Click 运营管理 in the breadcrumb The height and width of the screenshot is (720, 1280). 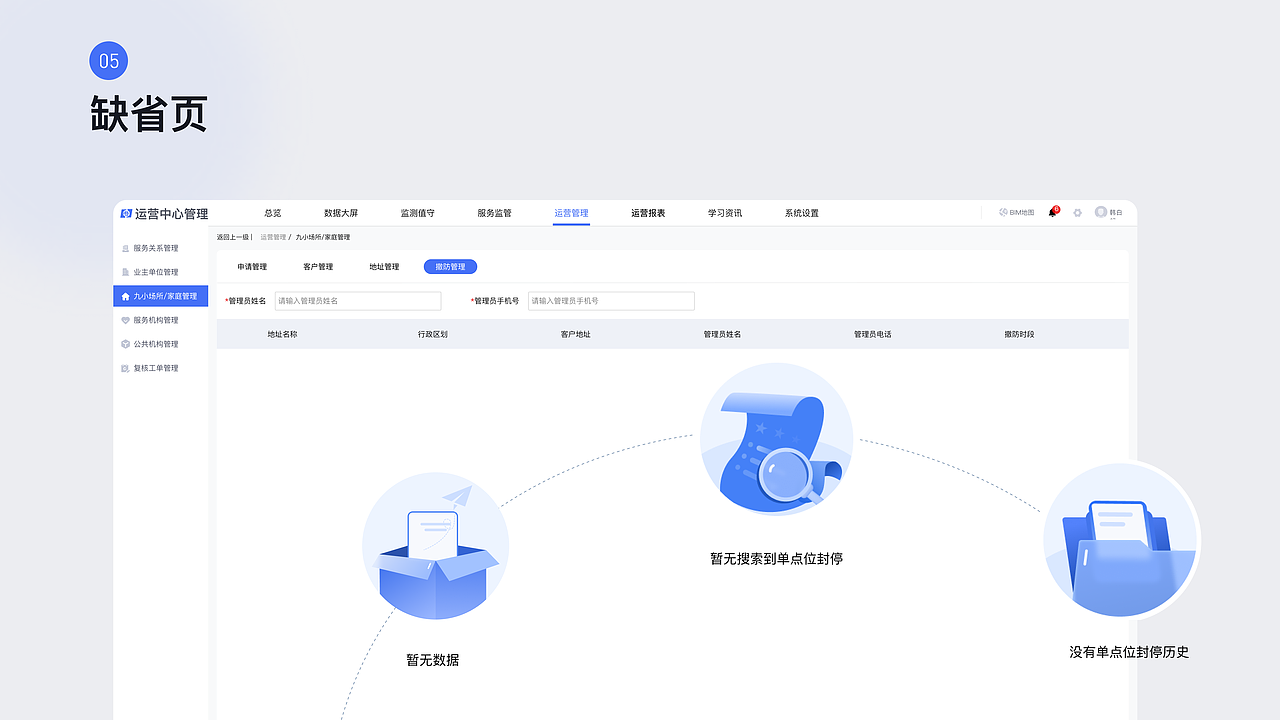point(273,237)
